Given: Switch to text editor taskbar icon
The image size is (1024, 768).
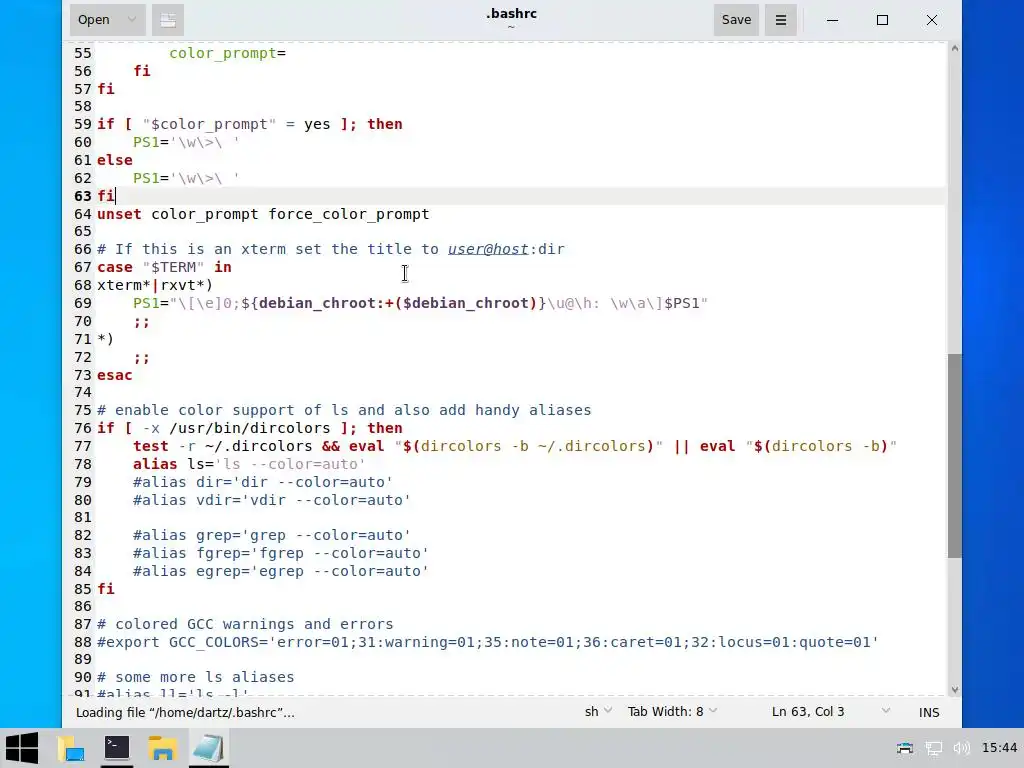Looking at the screenshot, I should point(209,748).
